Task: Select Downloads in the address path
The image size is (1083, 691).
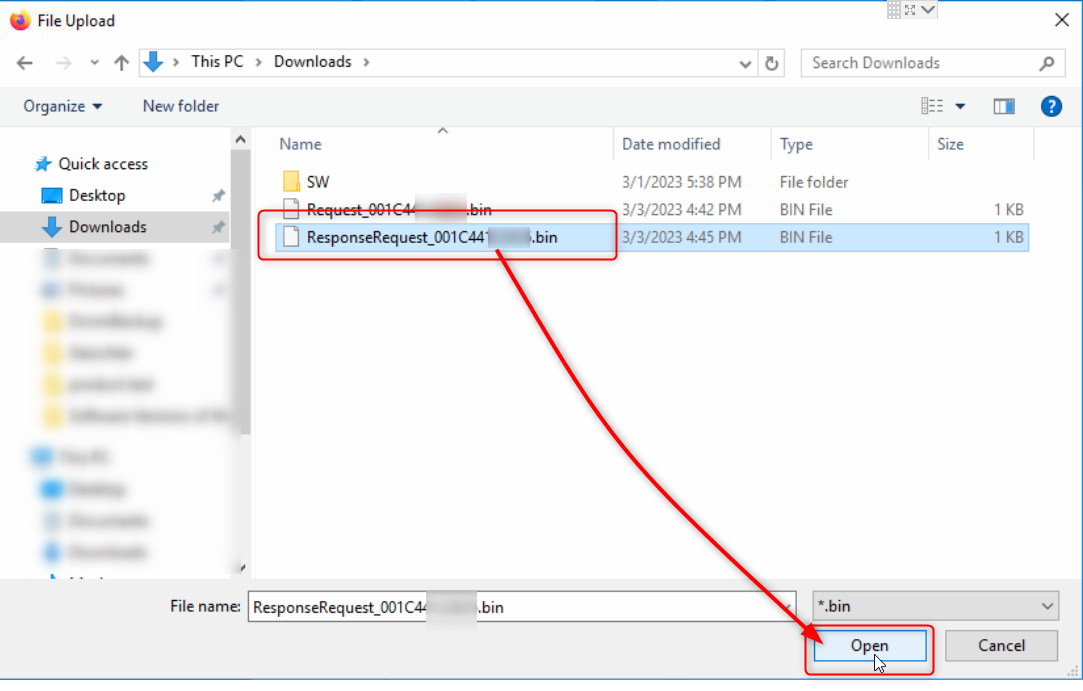Action: point(313,61)
